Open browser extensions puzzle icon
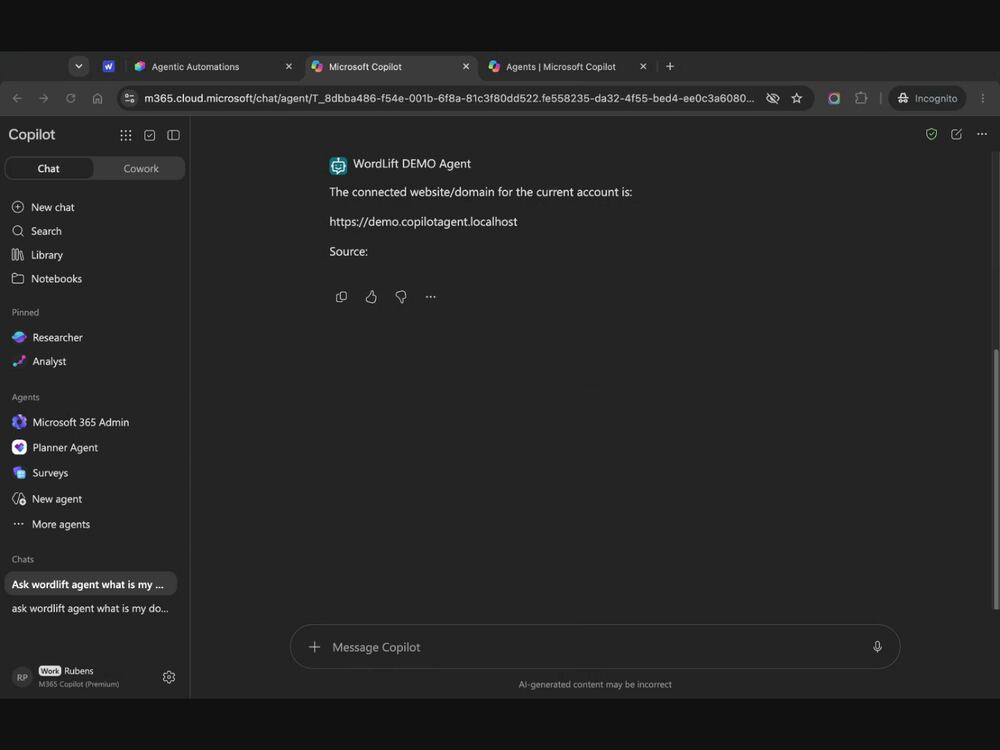This screenshot has width=1000, height=750. (x=861, y=98)
